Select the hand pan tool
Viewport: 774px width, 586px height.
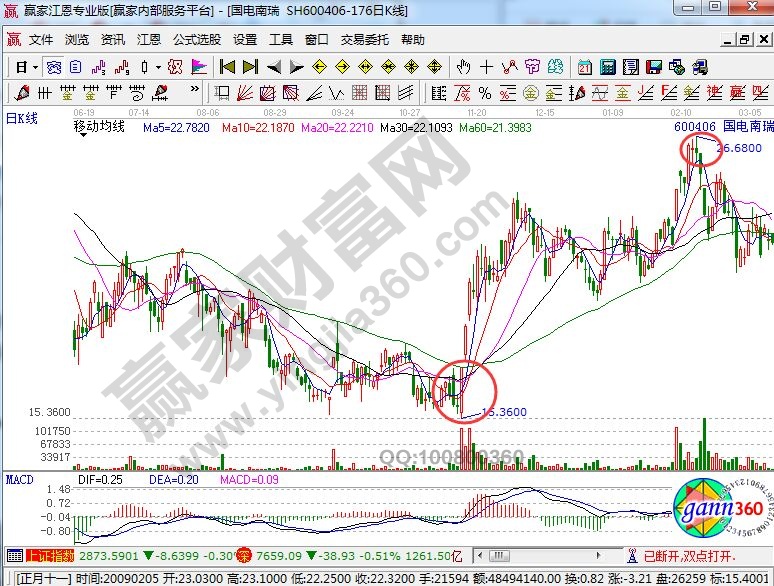(x=463, y=67)
